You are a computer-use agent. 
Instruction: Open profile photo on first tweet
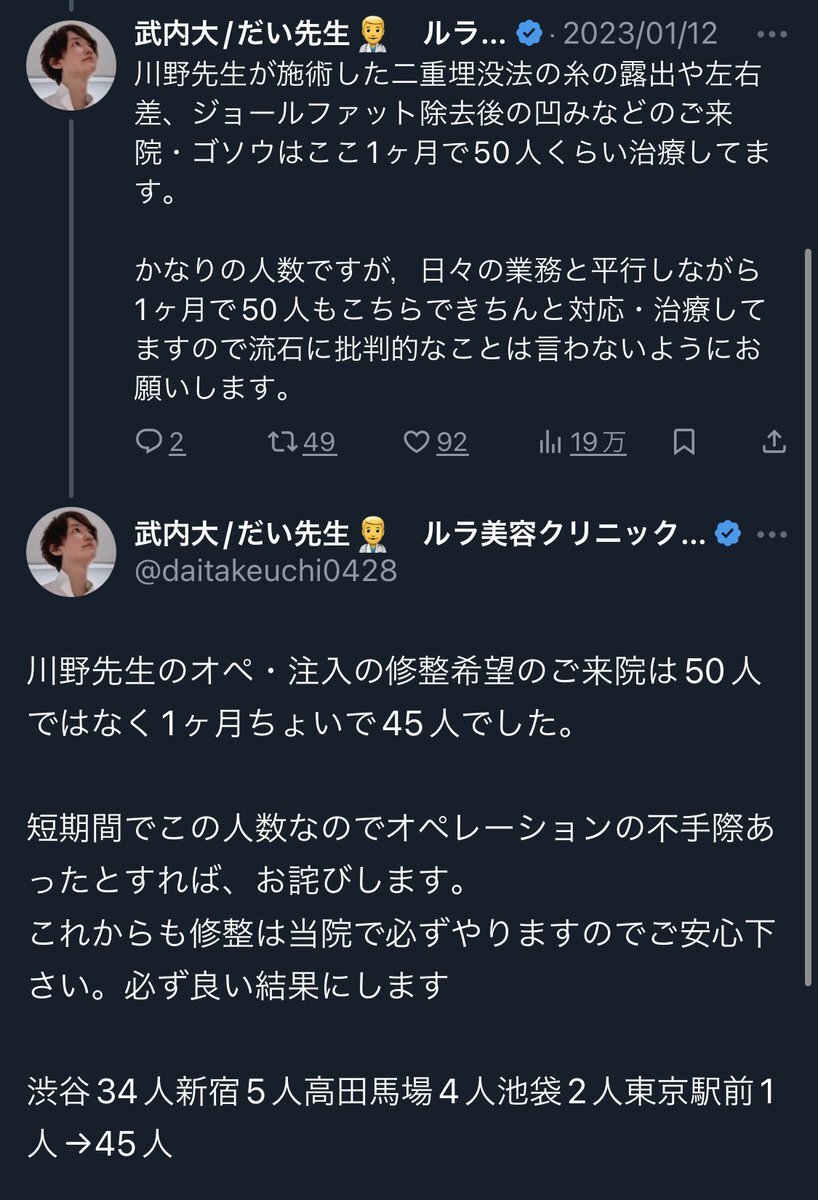pyautogui.click(x=71, y=64)
